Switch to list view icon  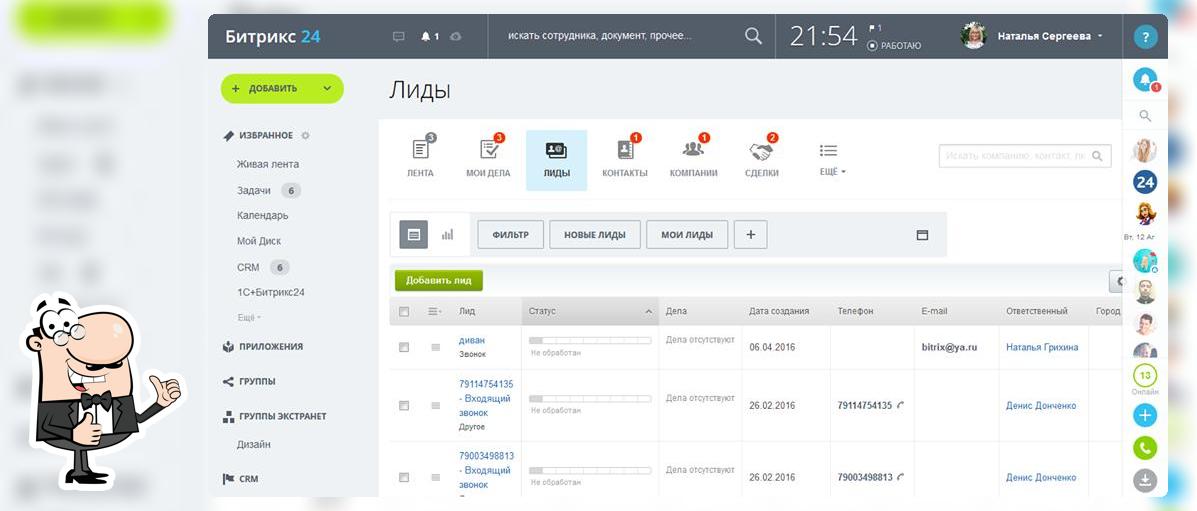click(414, 234)
